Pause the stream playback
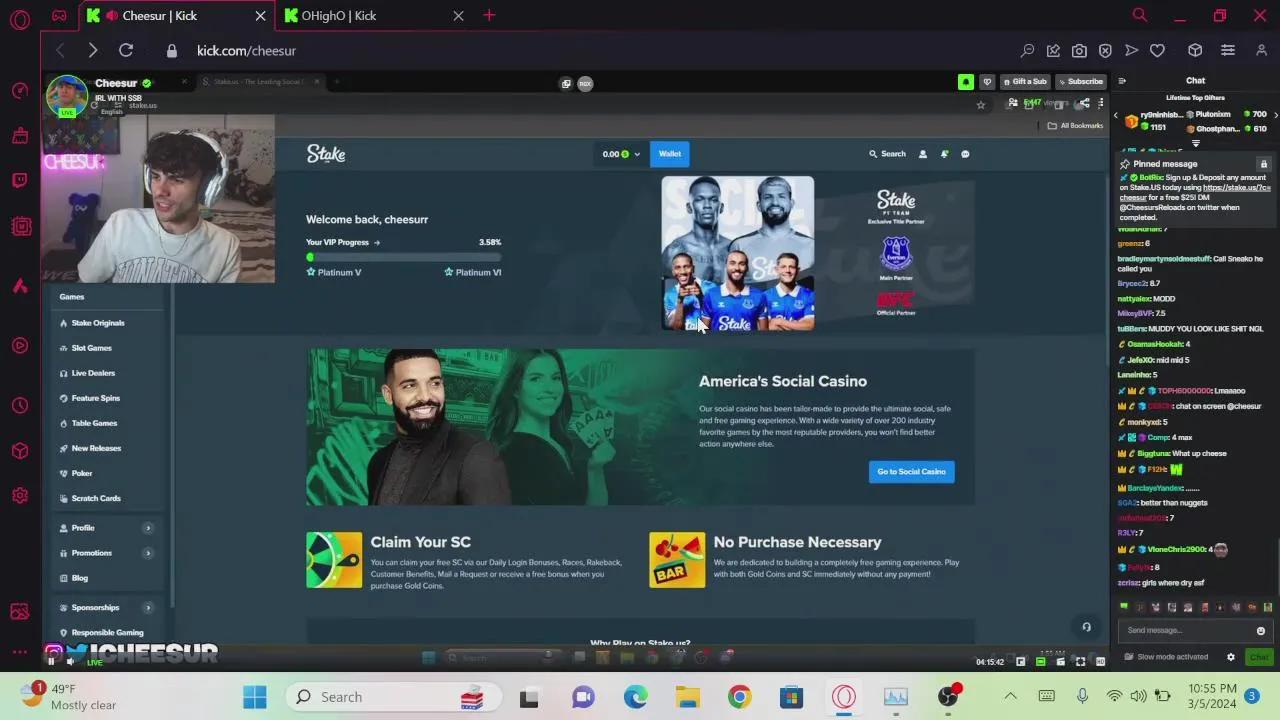 point(51,661)
